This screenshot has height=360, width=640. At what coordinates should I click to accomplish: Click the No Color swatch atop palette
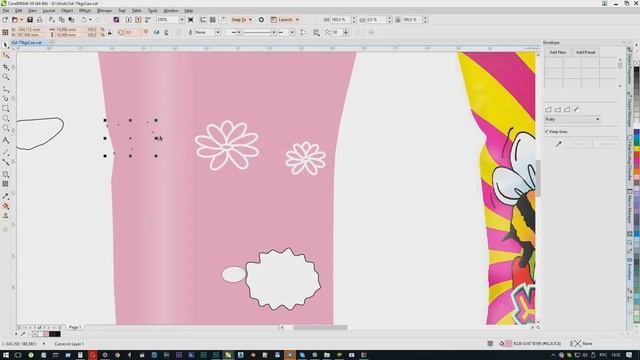pyautogui.click(x=636, y=62)
